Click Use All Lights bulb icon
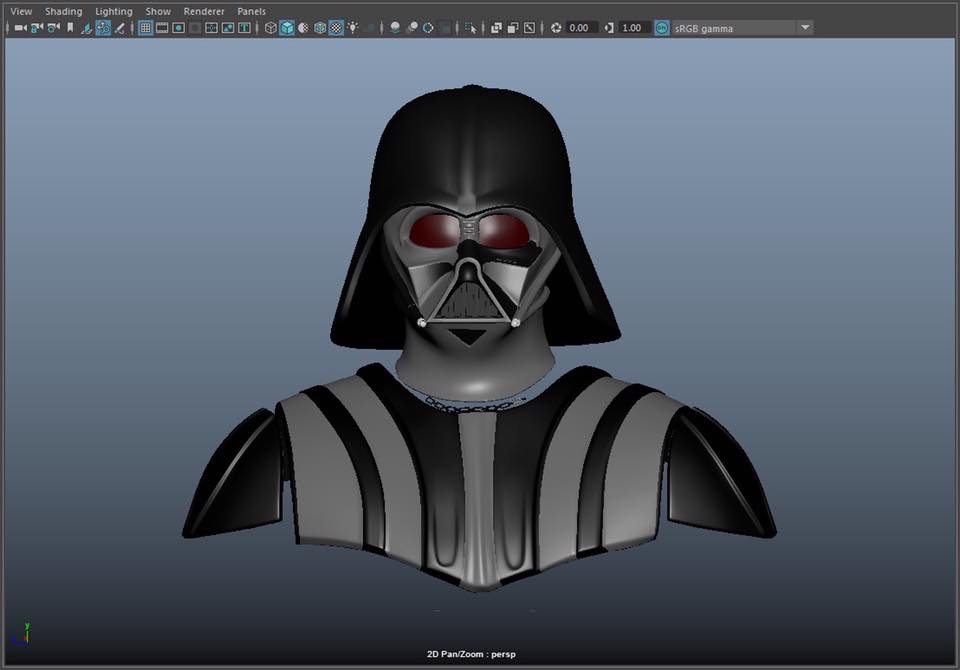The image size is (960, 670). tap(353, 28)
